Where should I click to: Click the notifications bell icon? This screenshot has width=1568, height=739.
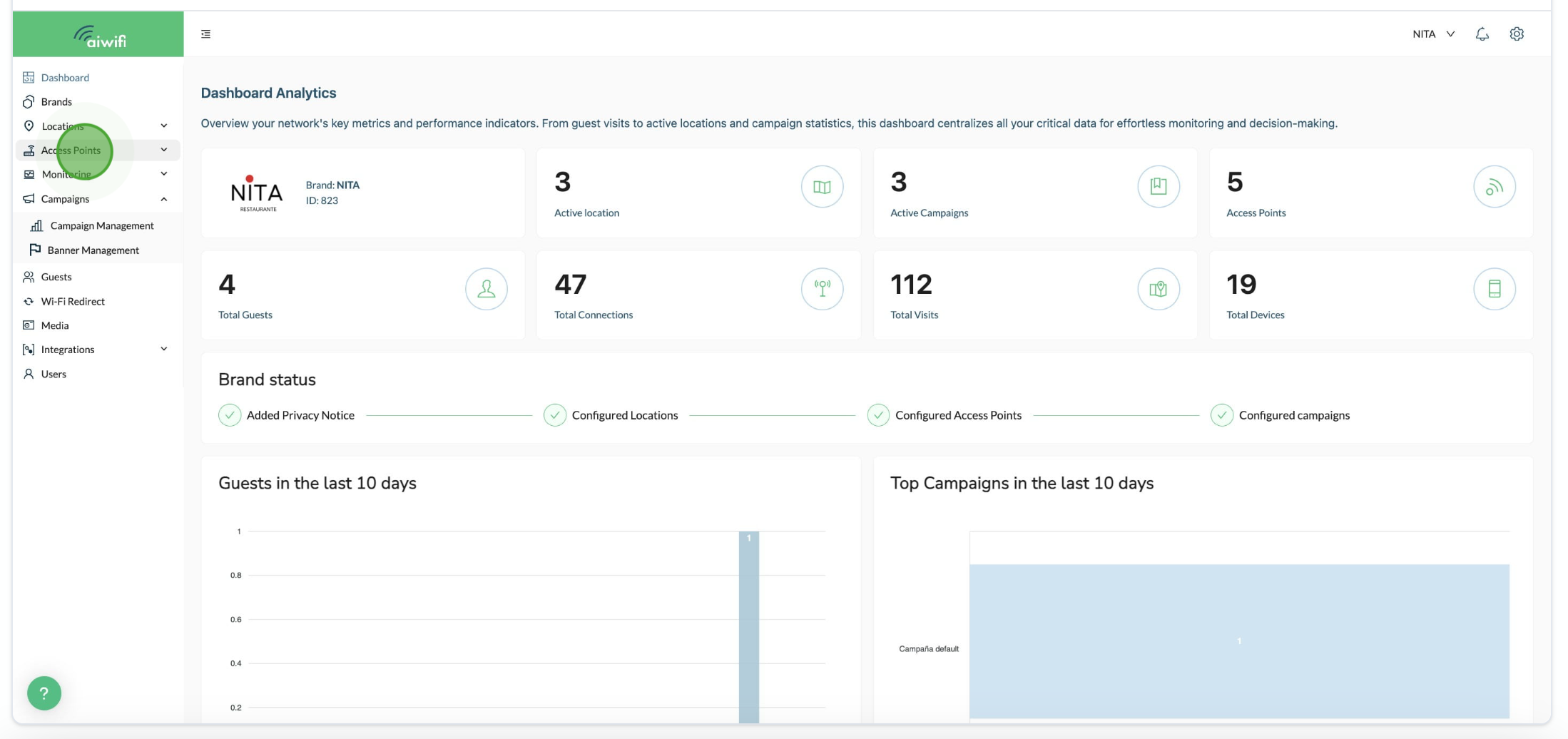1482,34
